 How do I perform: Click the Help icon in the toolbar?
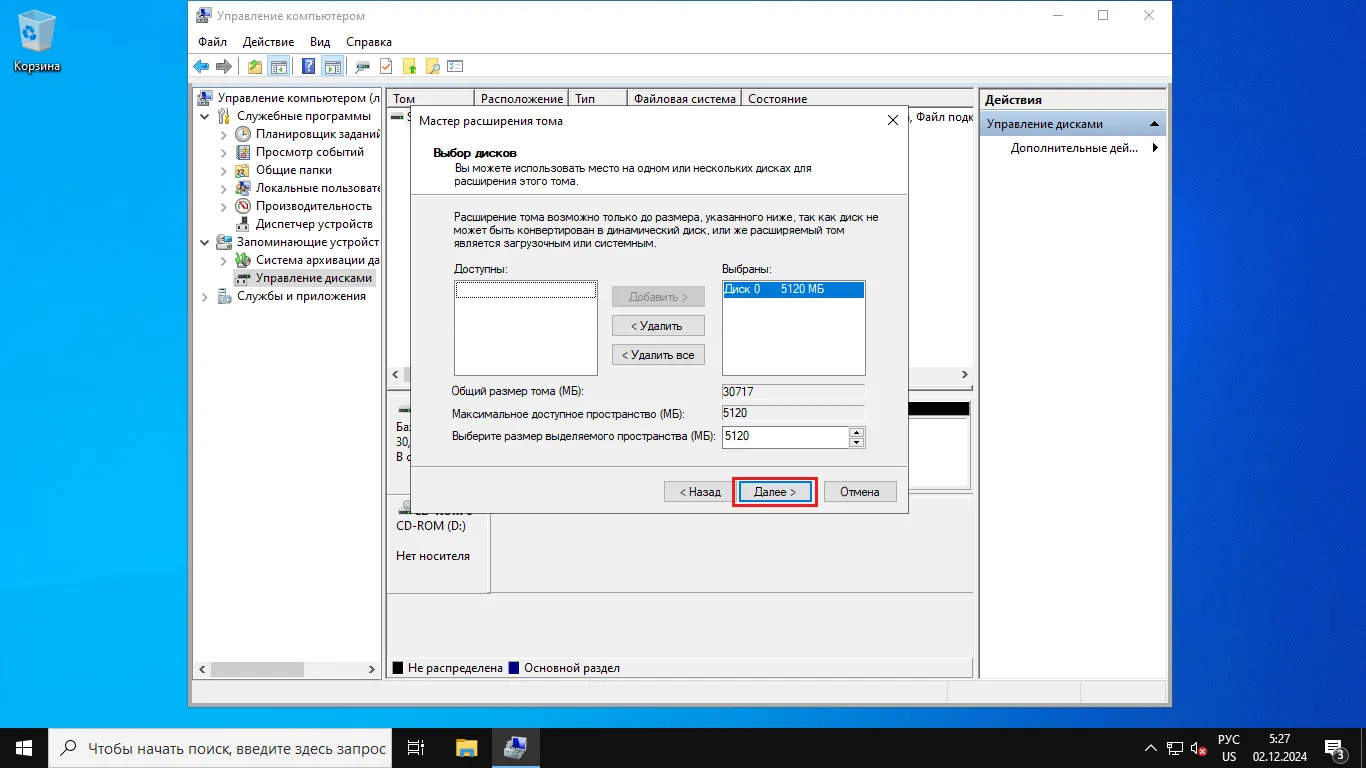pyautogui.click(x=307, y=66)
